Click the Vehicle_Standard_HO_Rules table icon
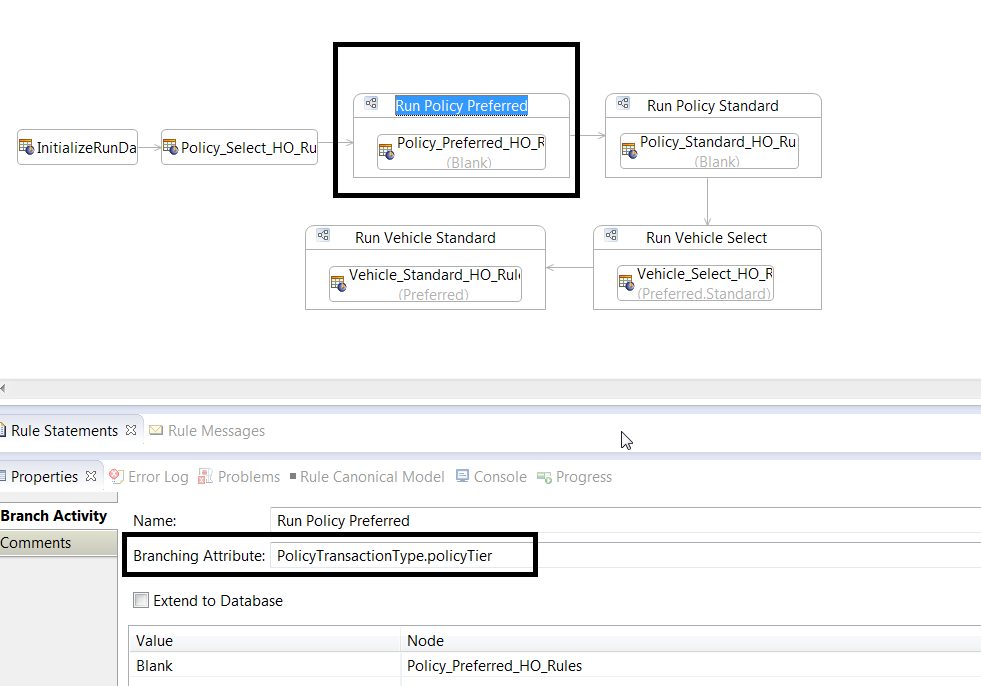The image size is (981, 686). click(338, 284)
